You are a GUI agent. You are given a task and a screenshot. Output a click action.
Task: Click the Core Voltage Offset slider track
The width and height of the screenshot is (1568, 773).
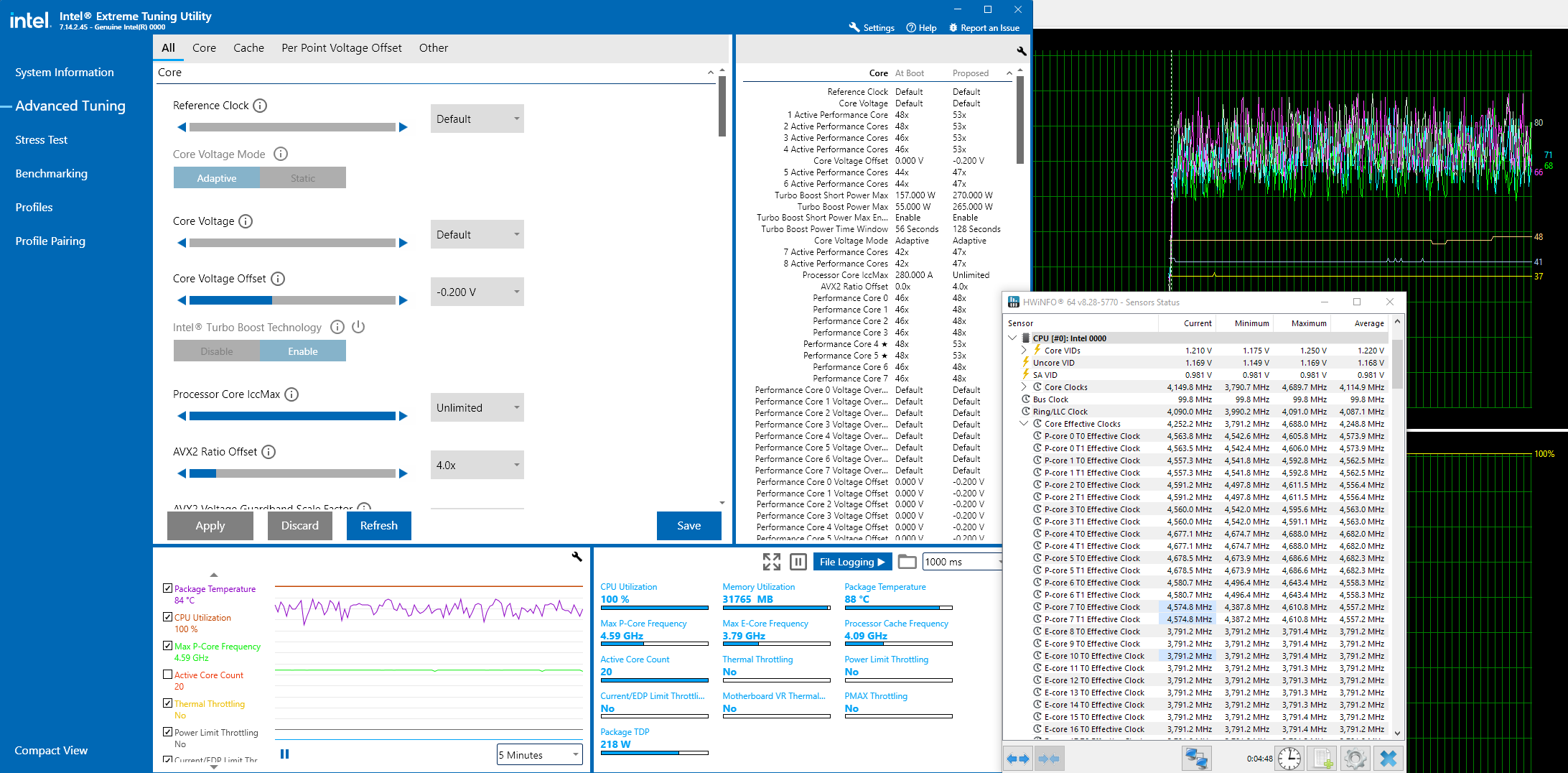click(292, 300)
